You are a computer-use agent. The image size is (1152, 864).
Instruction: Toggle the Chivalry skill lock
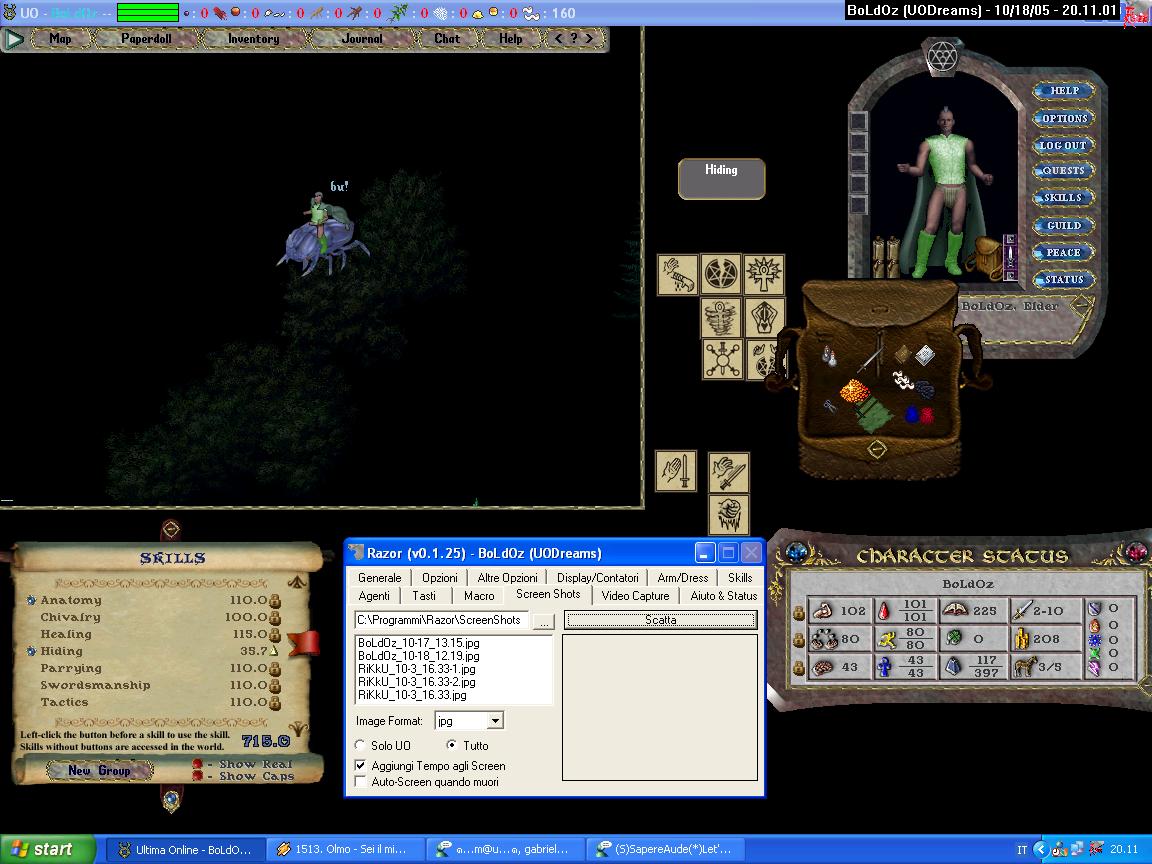coord(275,617)
